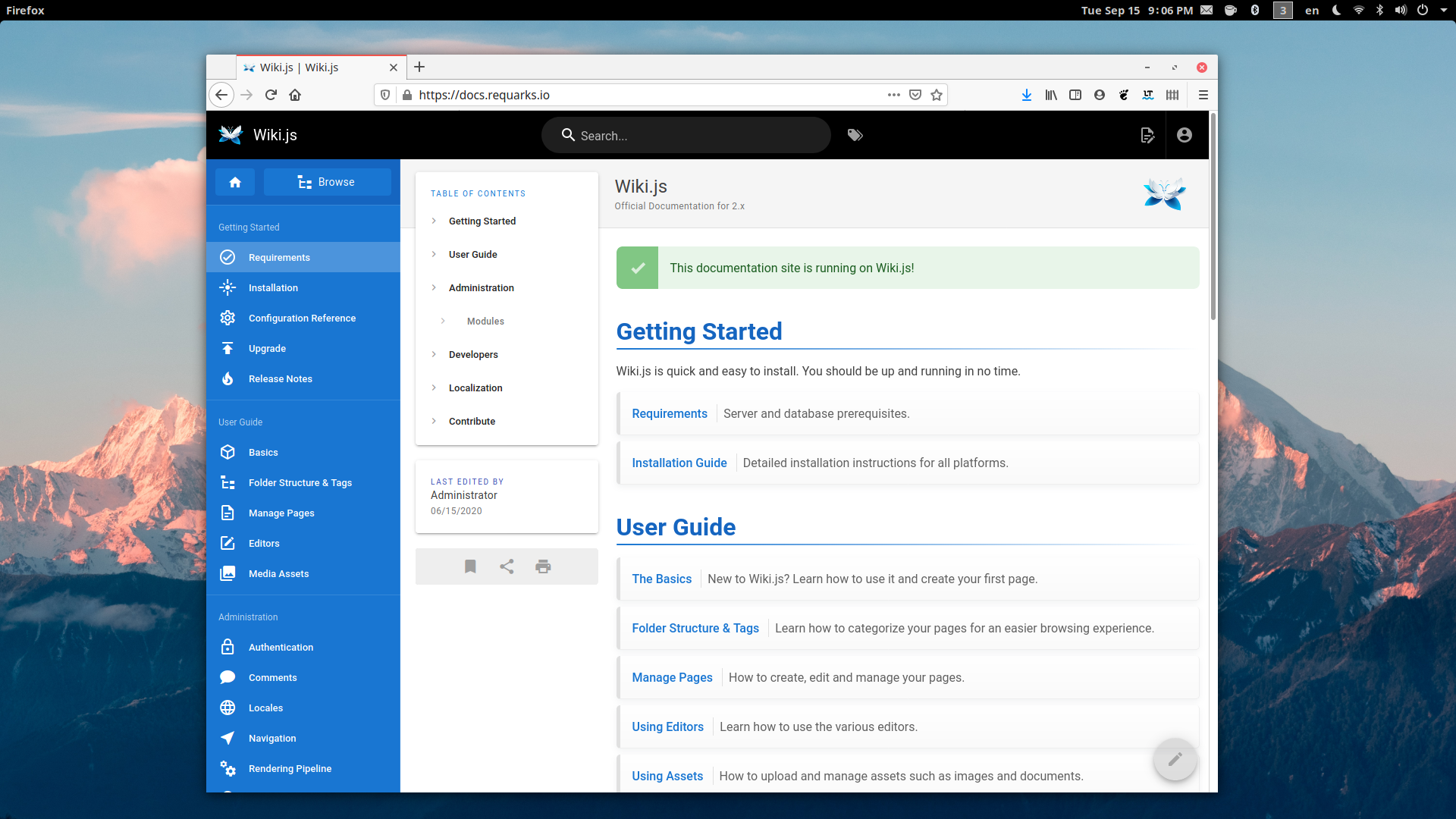Screen dimensions: 1456x819
Task: Share the page via the share icon
Action: pyautogui.click(x=507, y=566)
